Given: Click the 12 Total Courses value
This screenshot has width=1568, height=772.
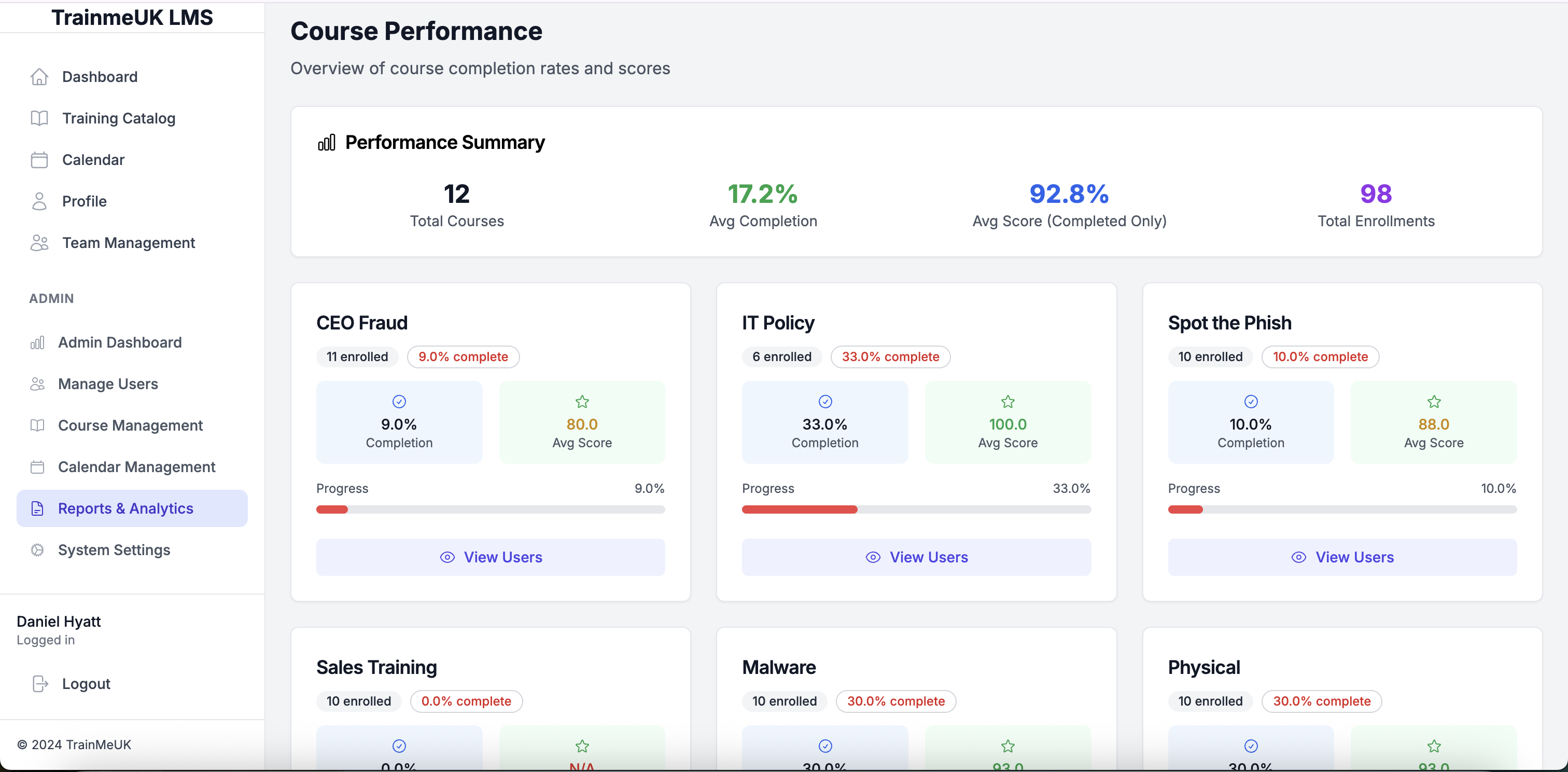Looking at the screenshot, I should 456,194.
